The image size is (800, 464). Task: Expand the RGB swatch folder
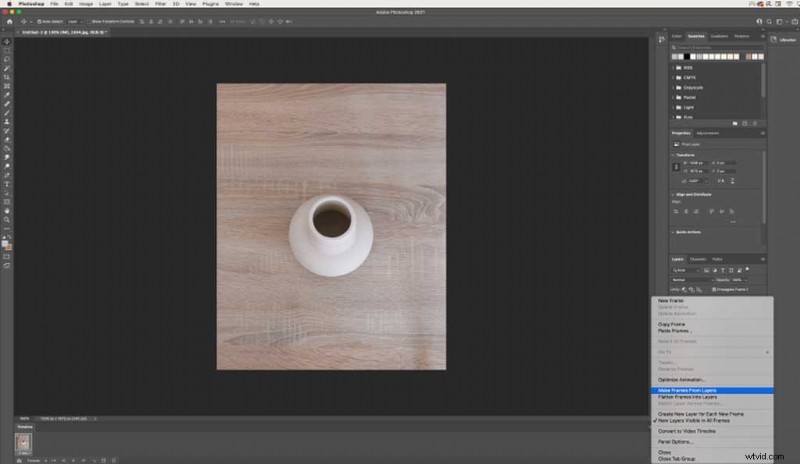point(673,67)
